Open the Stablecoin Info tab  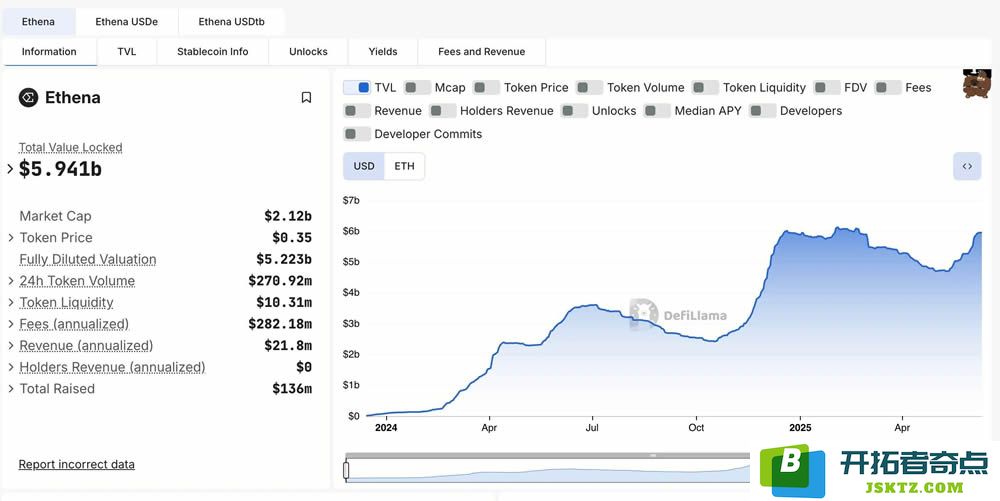click(x=213, y=52)
